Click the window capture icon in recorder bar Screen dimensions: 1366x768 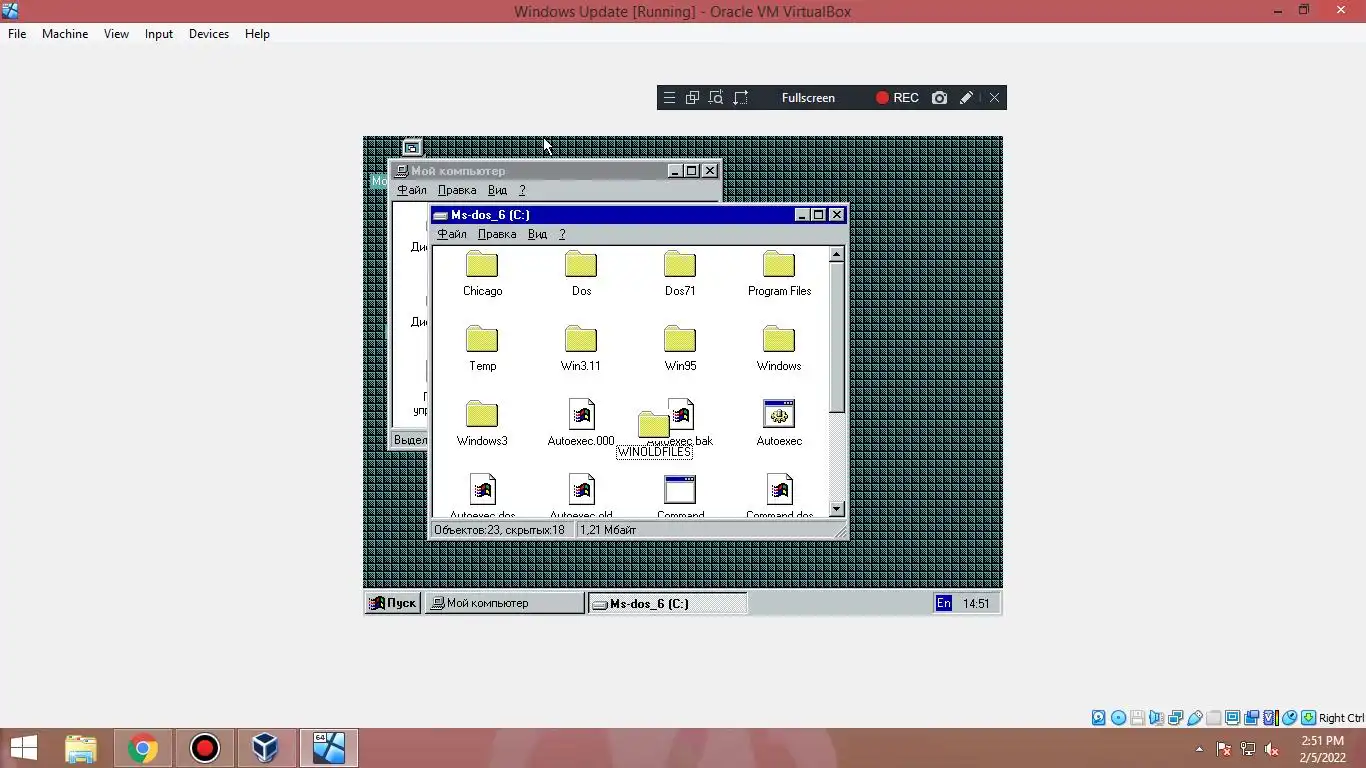(x=692, y=98)
